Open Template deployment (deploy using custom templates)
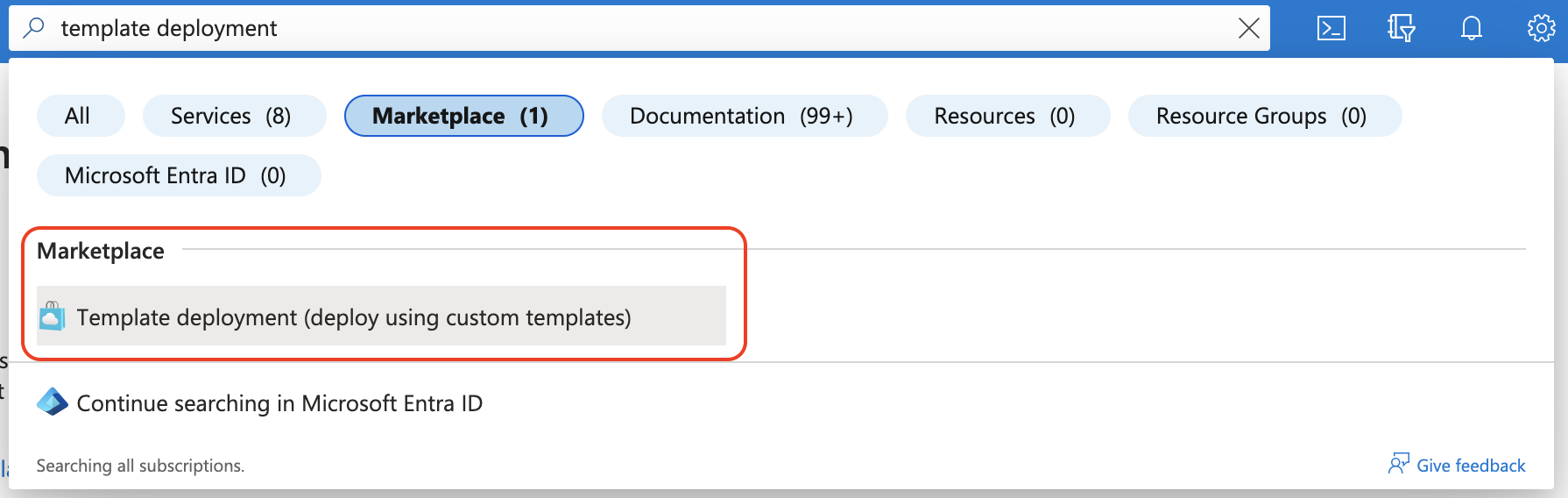Screen dimensions: 1568x498 coord(354,317)
